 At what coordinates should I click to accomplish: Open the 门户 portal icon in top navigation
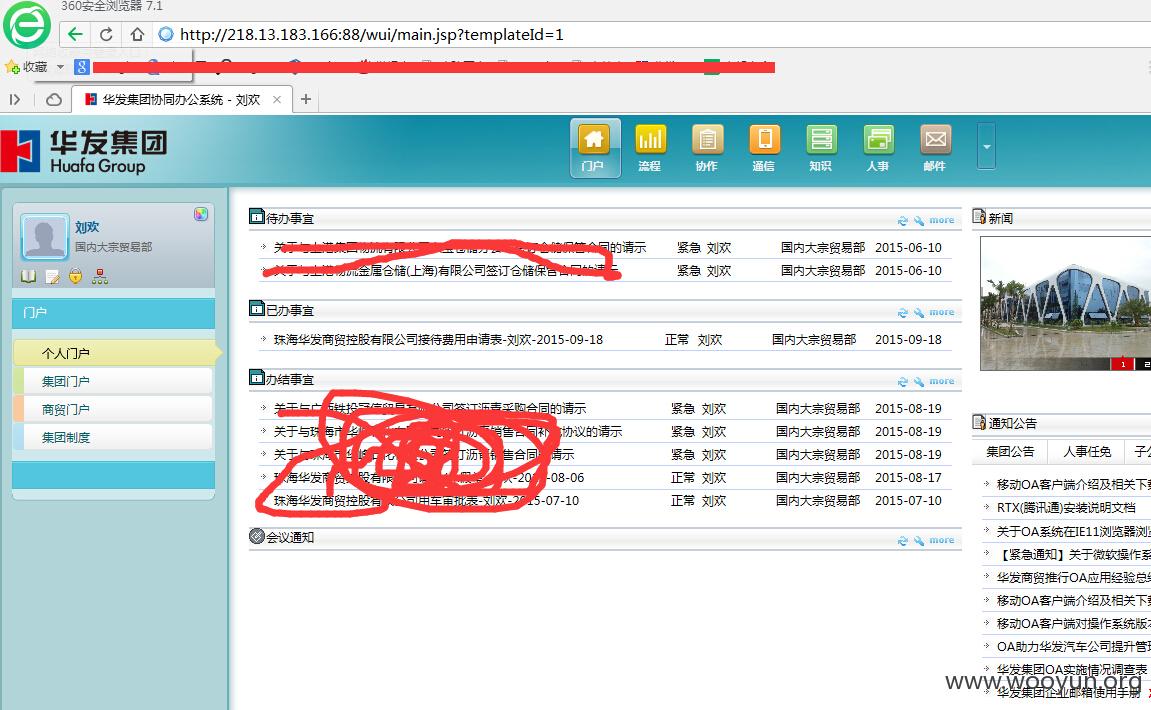(x=595, y=148)
